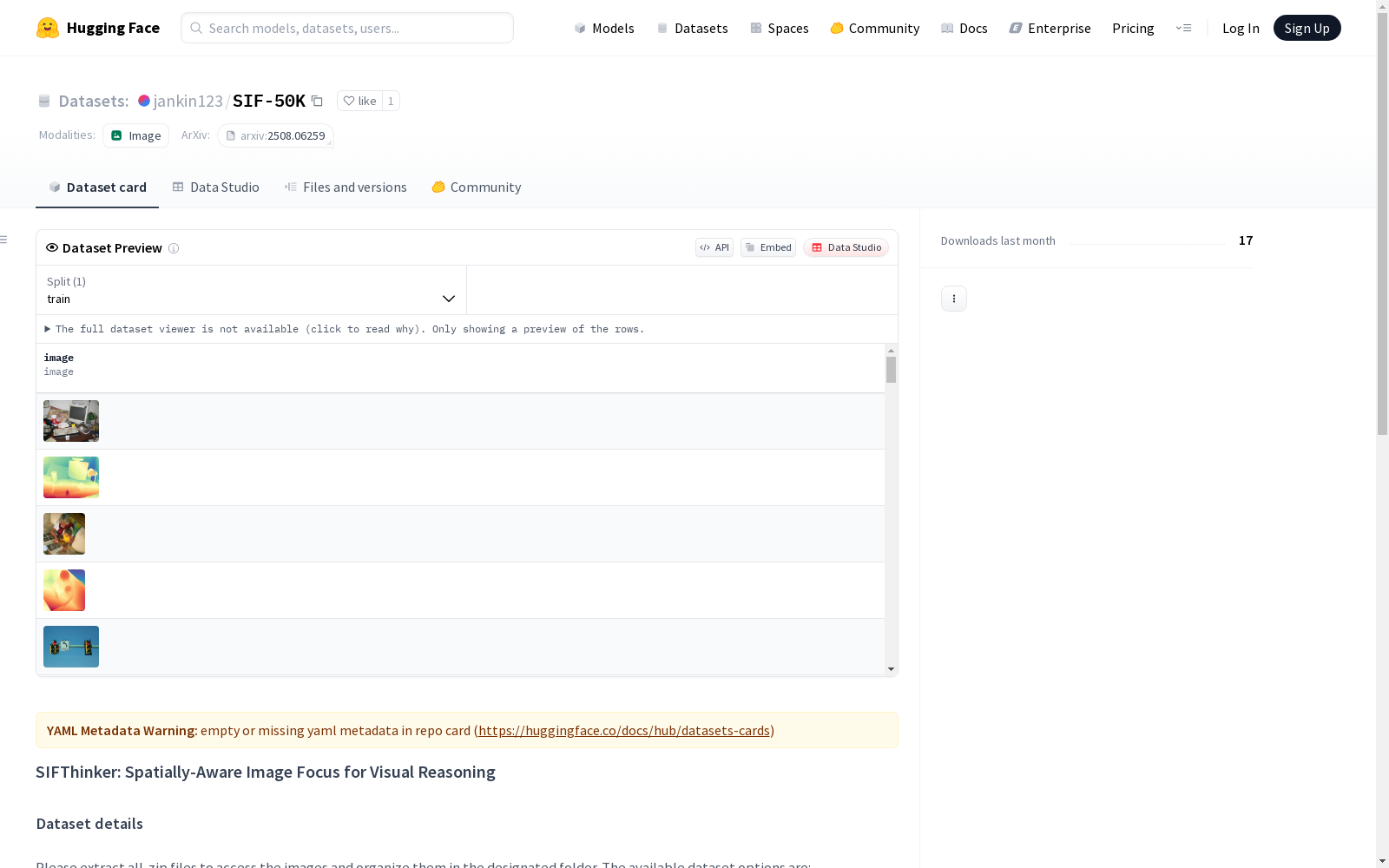
Task: Toggle the left table-of-contents sidebar icon
Action: (4, 240)
